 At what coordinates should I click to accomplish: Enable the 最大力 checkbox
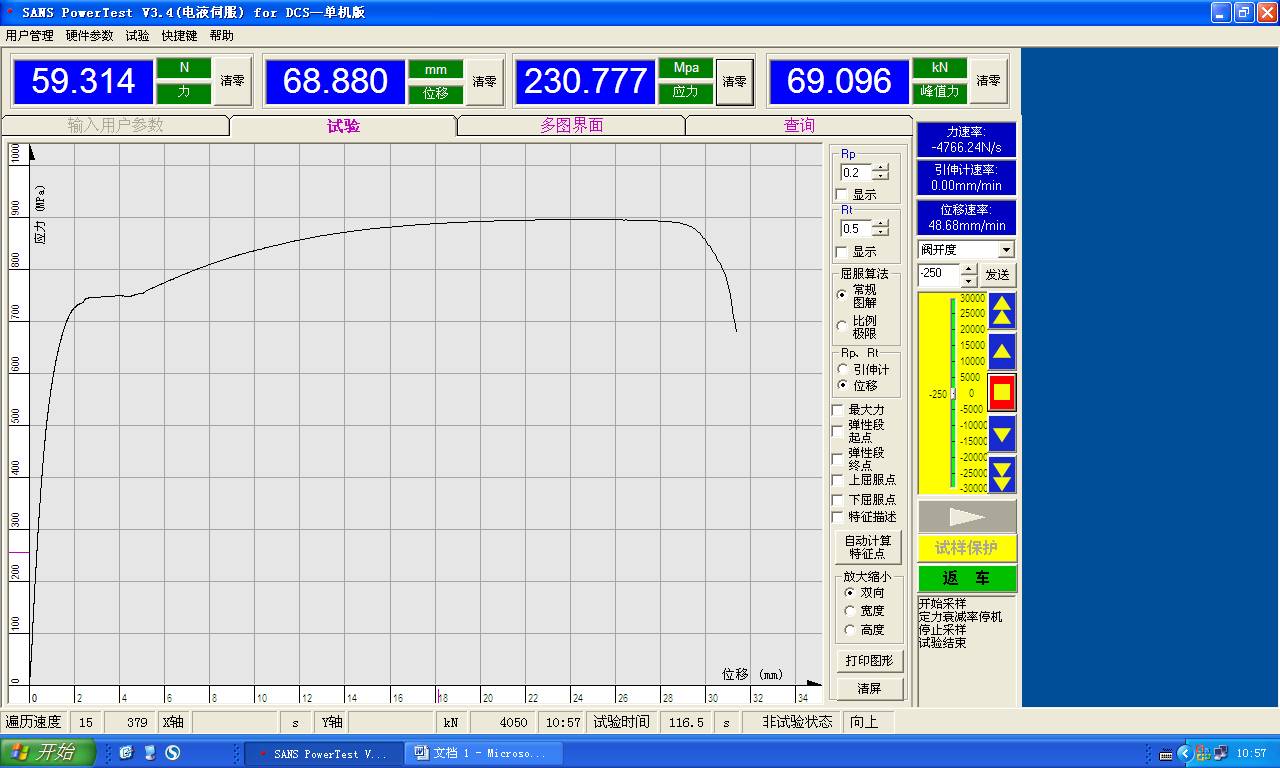[839, 410]
